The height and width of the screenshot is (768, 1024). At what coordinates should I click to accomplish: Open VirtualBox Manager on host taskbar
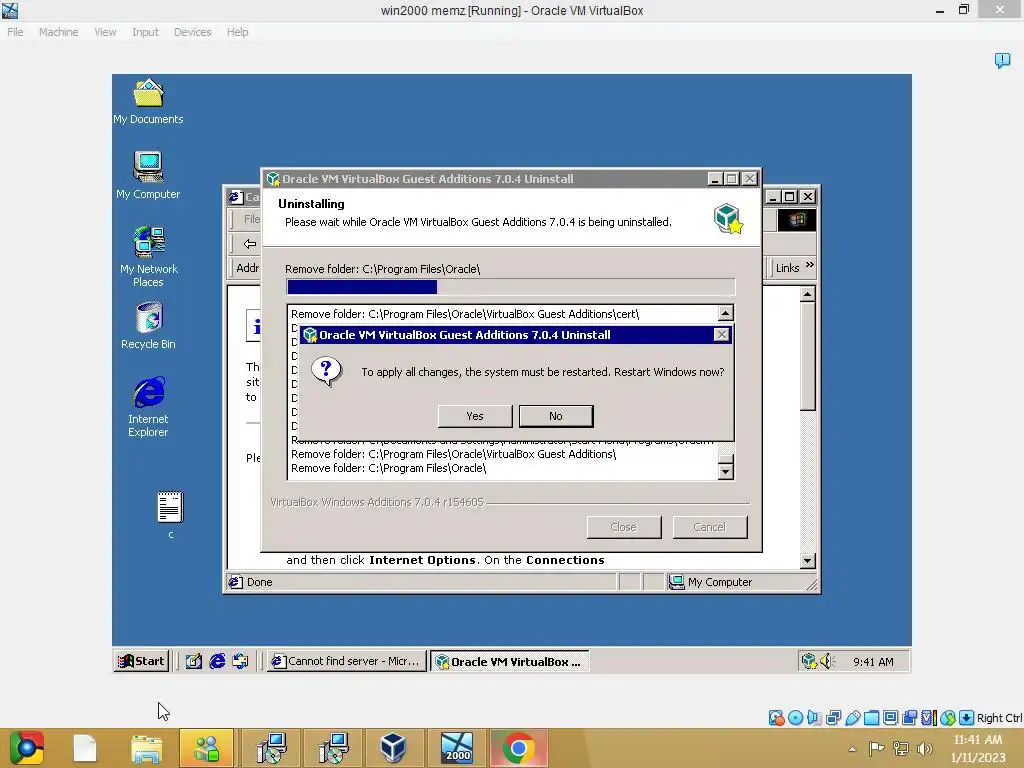tap(393, 748)
